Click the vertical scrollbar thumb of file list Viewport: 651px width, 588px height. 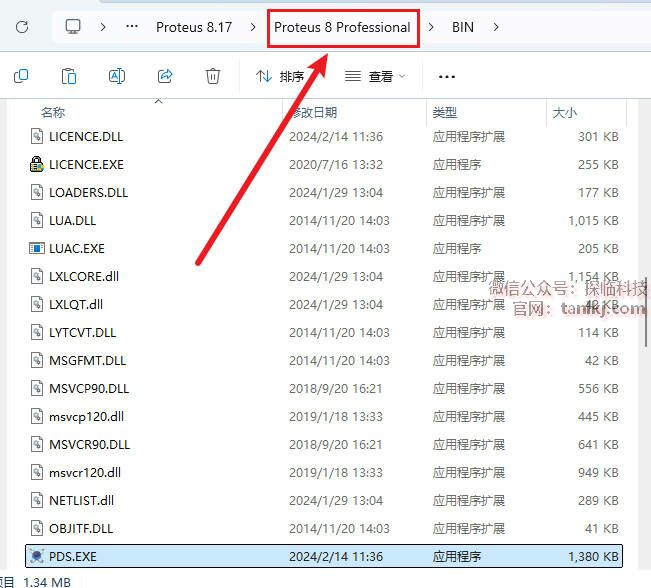point(646,312)
